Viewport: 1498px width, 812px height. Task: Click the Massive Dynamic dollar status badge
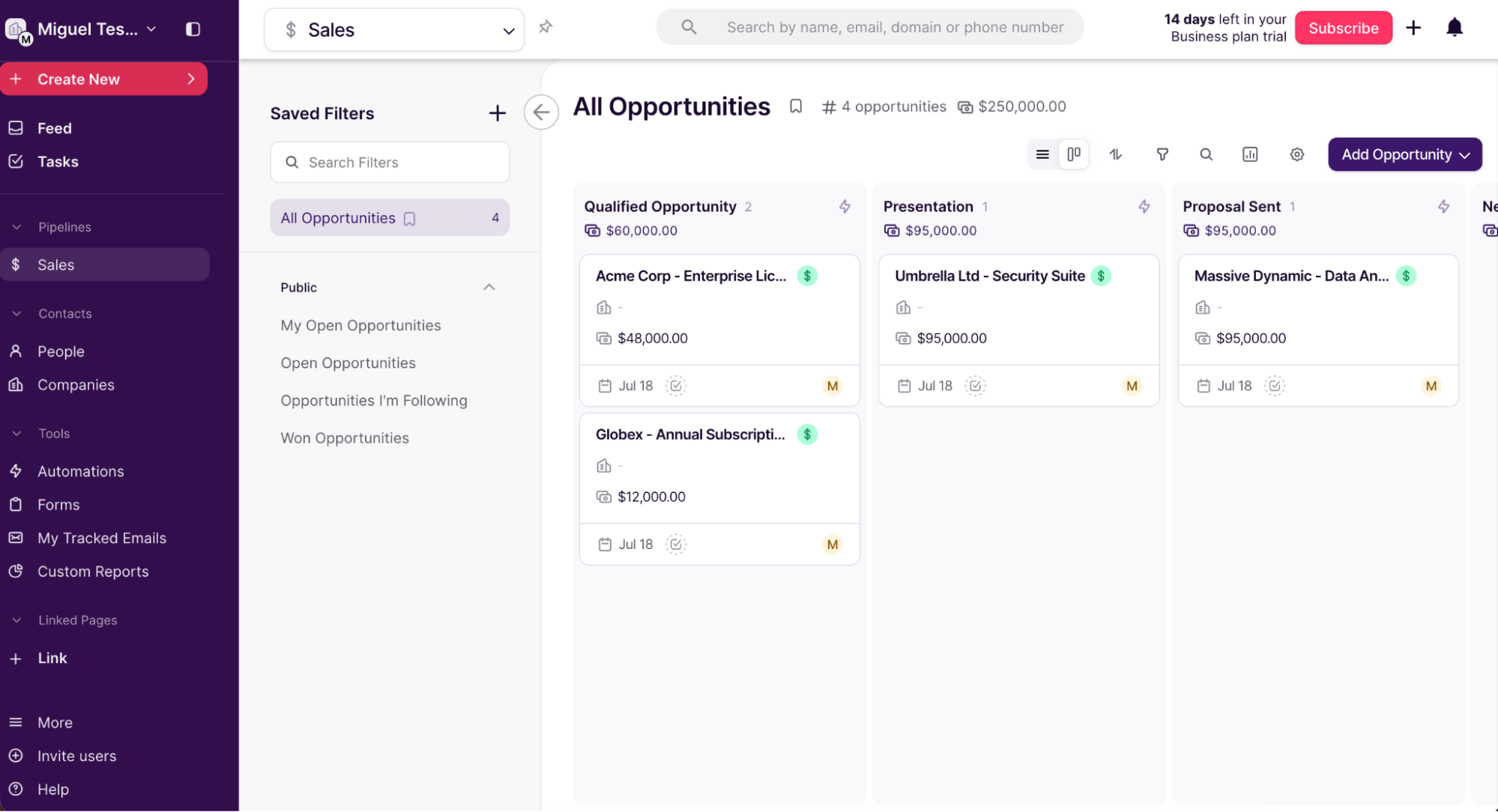[1406, 276]
